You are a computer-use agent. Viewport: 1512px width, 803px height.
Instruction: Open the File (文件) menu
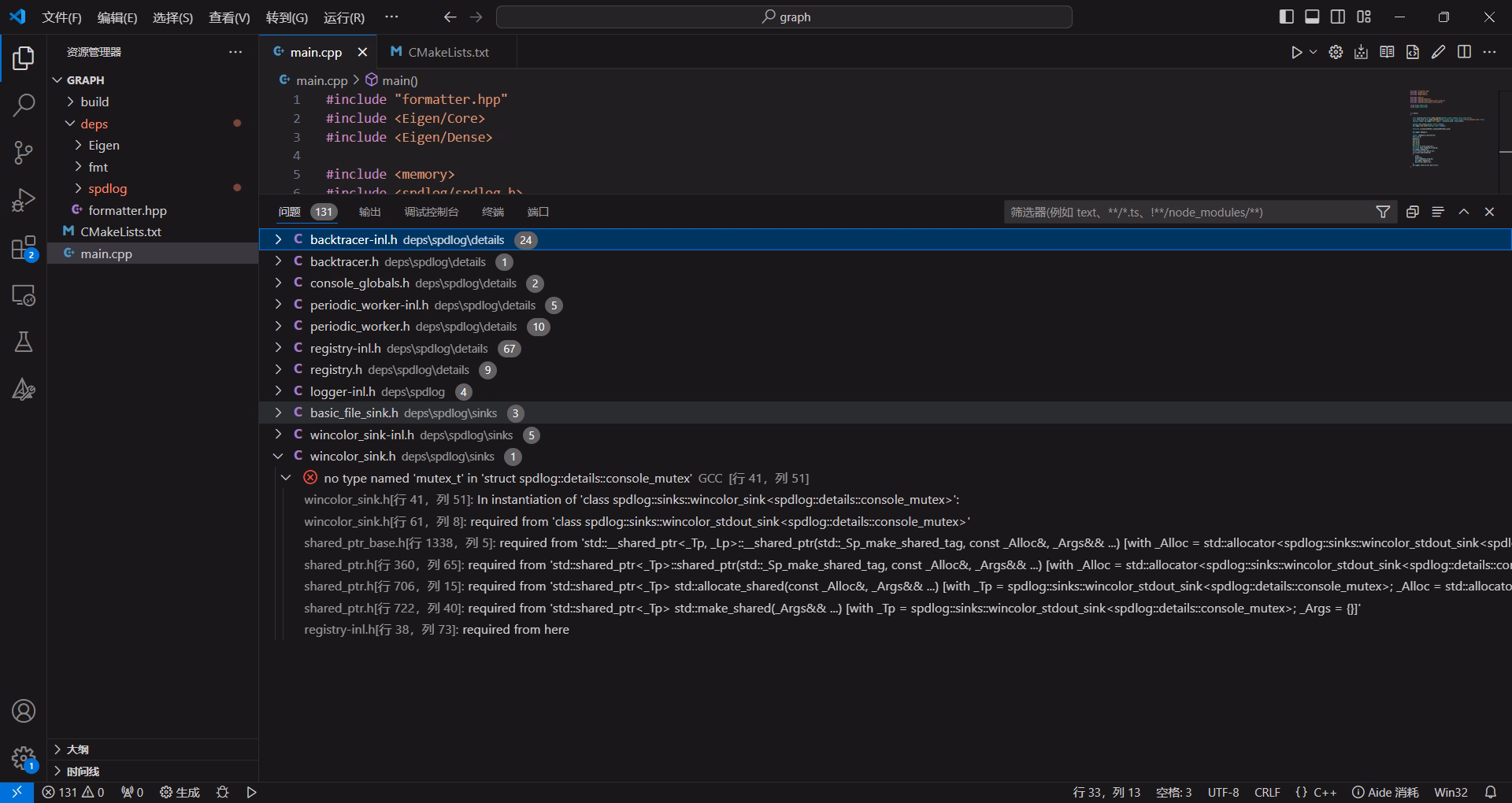(61, 17)
